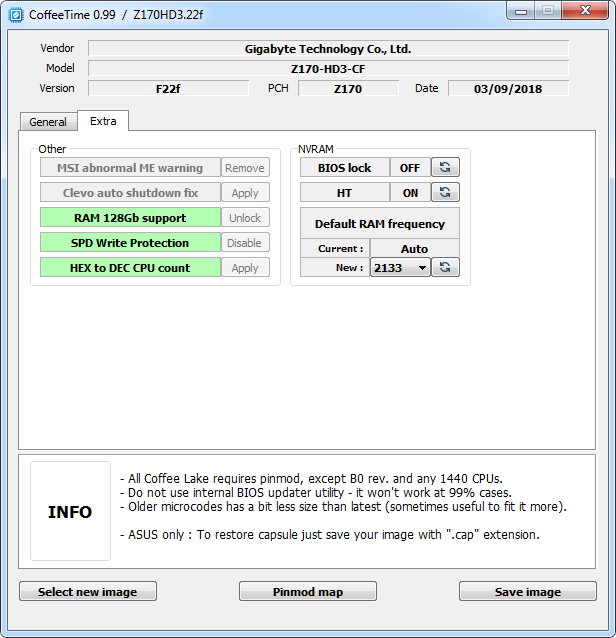Click the 'ASUS only' info line
Screen dimensions: 616x638
pyautogui.click(x=330, y=534)
